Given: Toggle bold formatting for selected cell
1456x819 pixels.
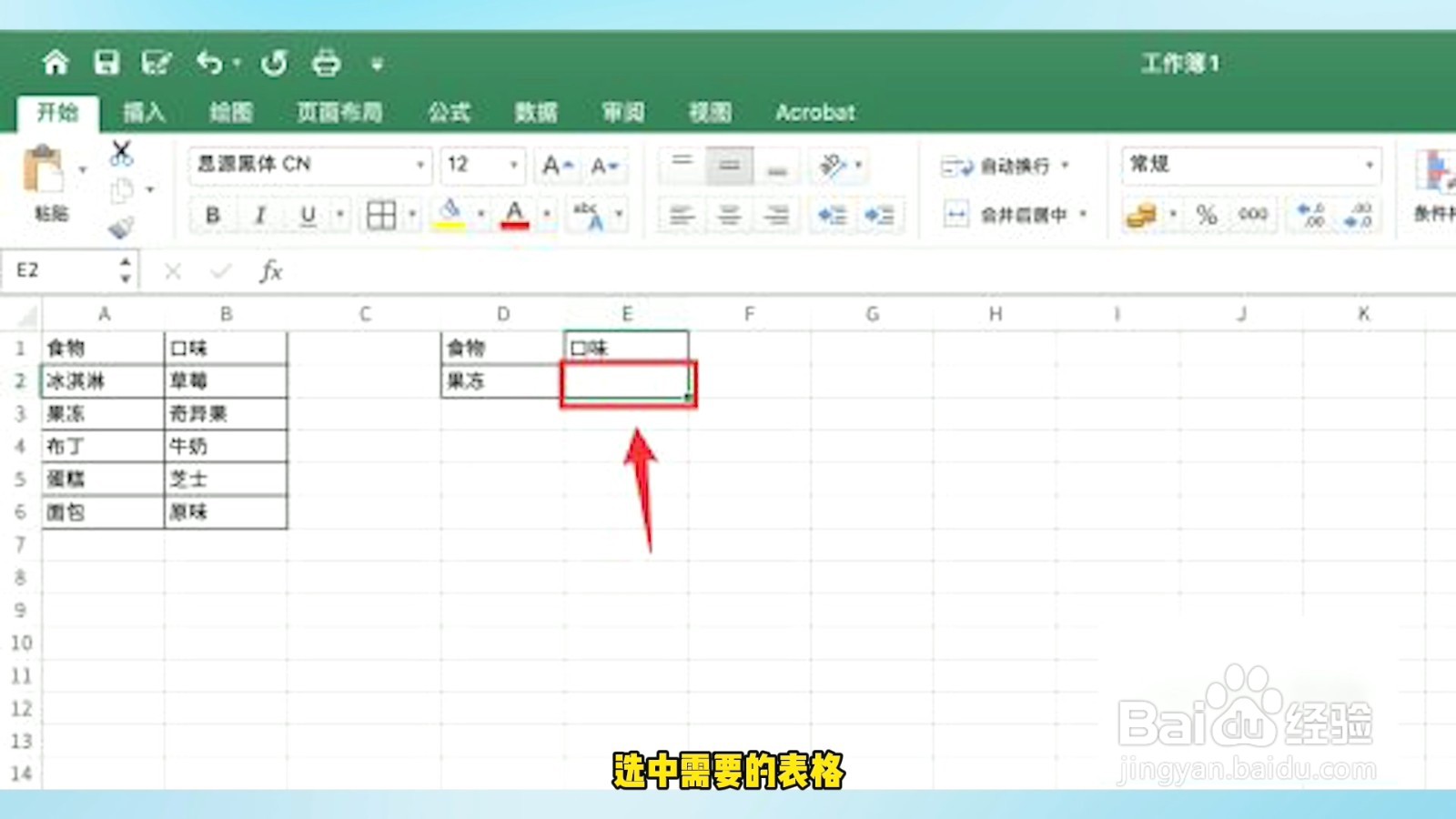Looking at the screenshot, I should 212,216.
